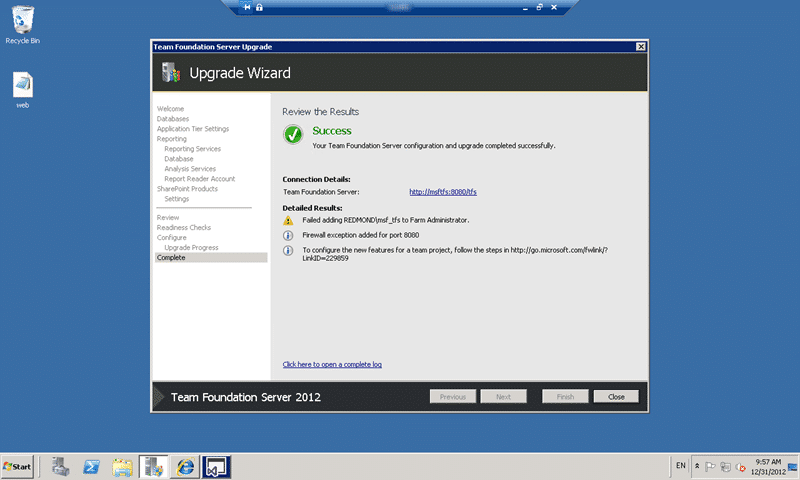
Task: Show hidden tray icons arrow
Action: point(697,466)
